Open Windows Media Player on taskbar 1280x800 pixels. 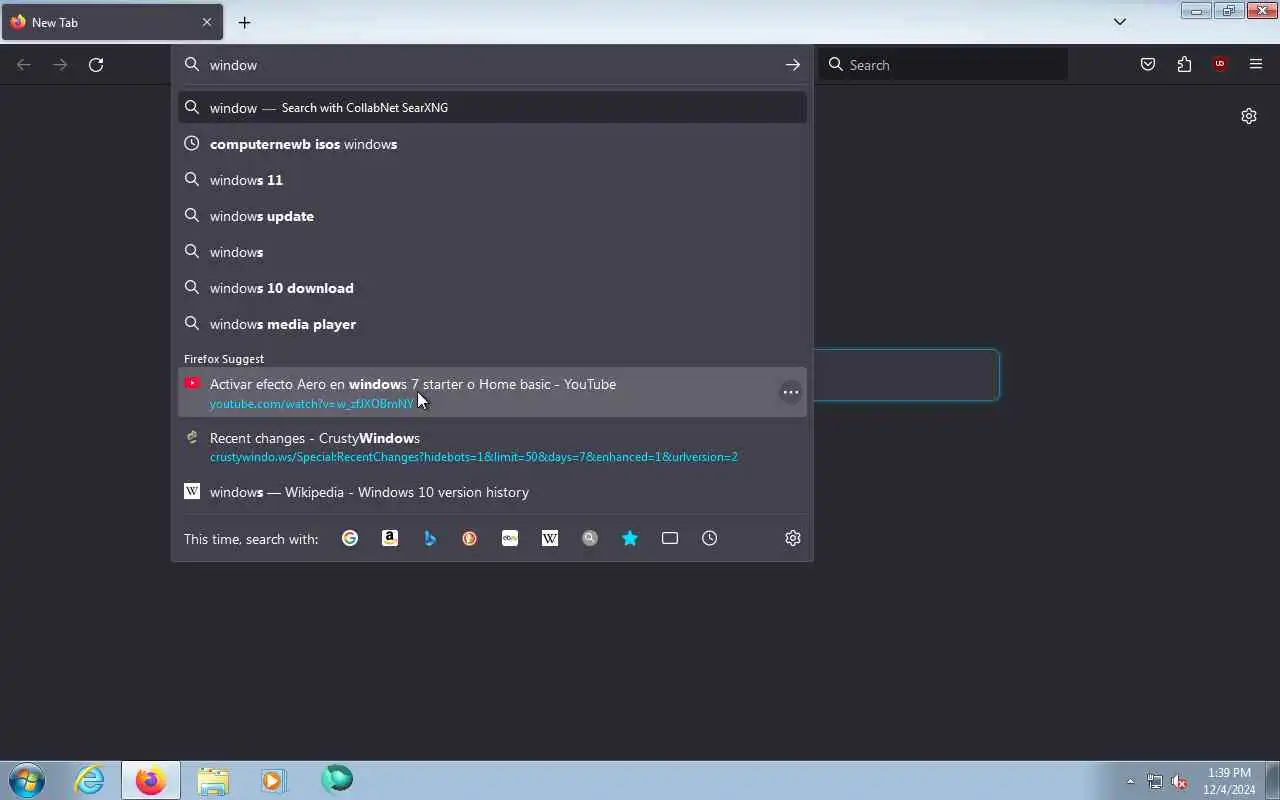[274, 780]
